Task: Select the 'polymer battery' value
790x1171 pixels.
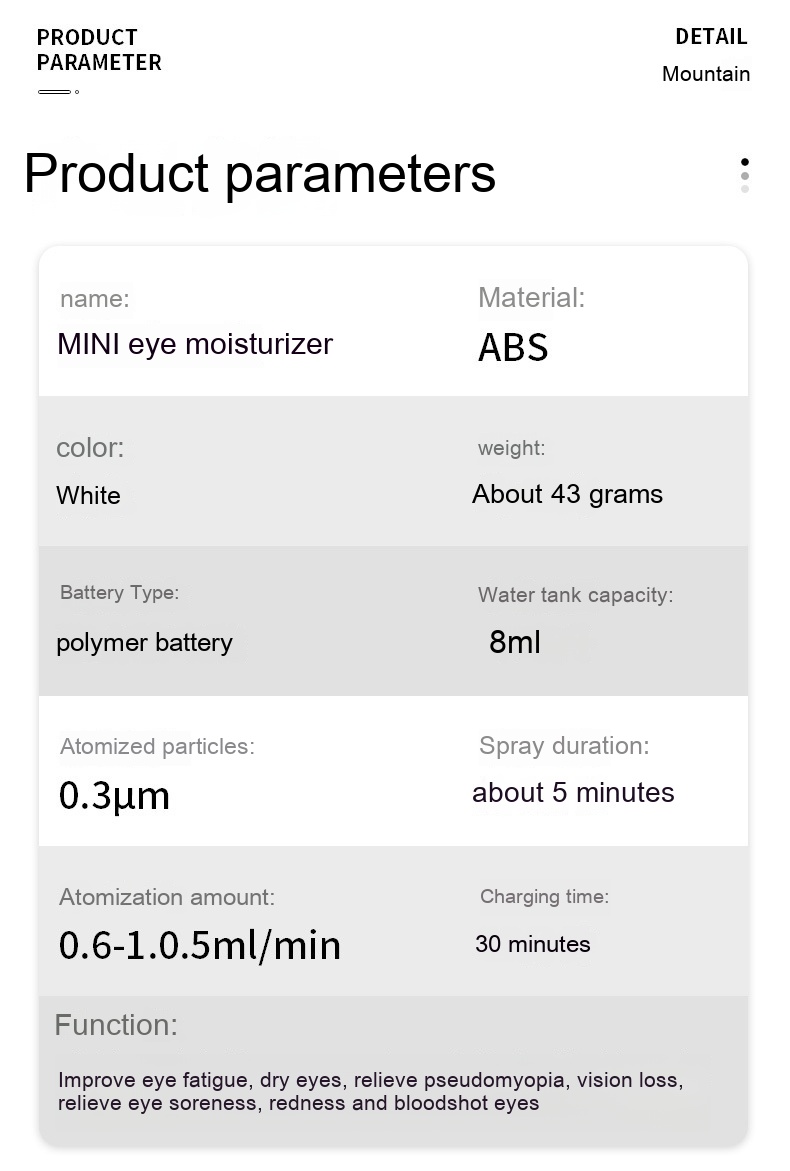Action: pos(144,642)
